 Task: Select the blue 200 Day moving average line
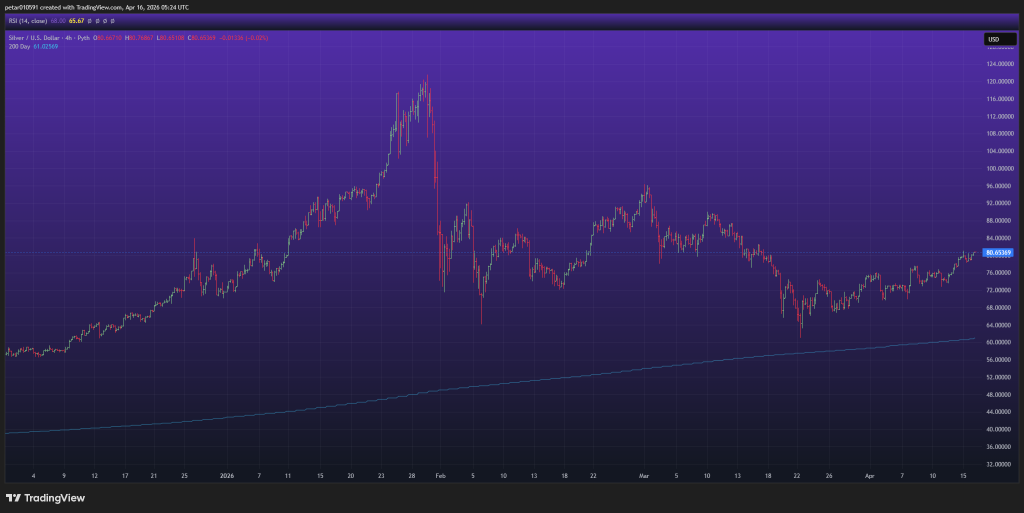point(490,384)
